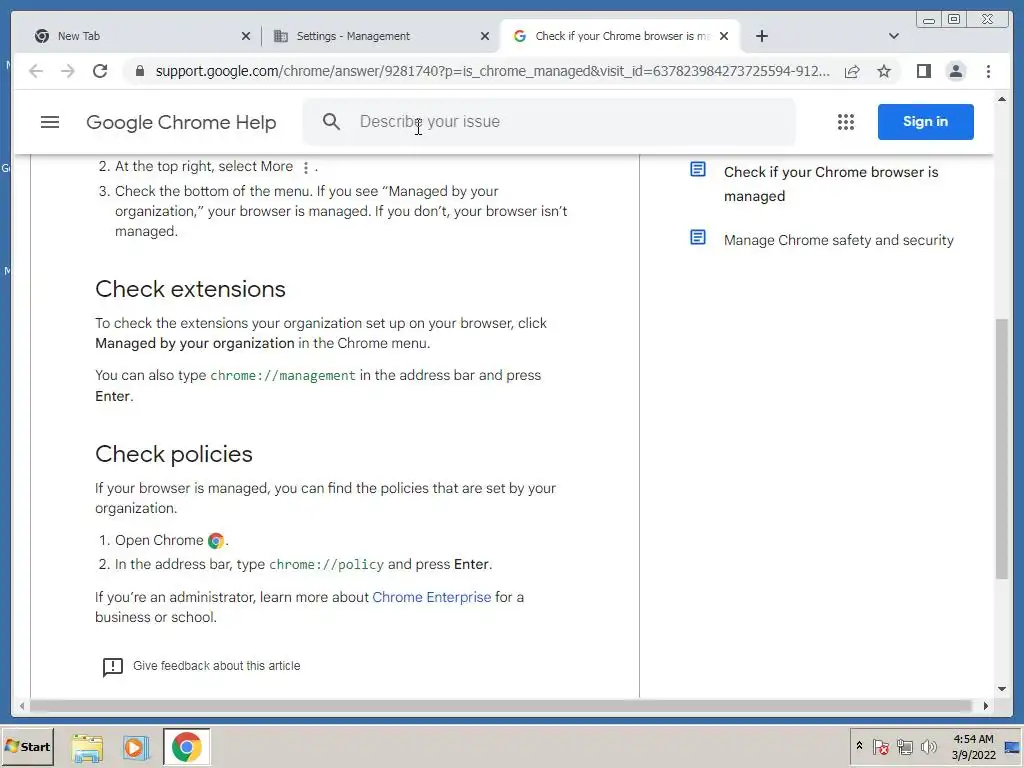Open the Chrome side panel
This screenshot has width=1024, height=768.
click(923, 71)
